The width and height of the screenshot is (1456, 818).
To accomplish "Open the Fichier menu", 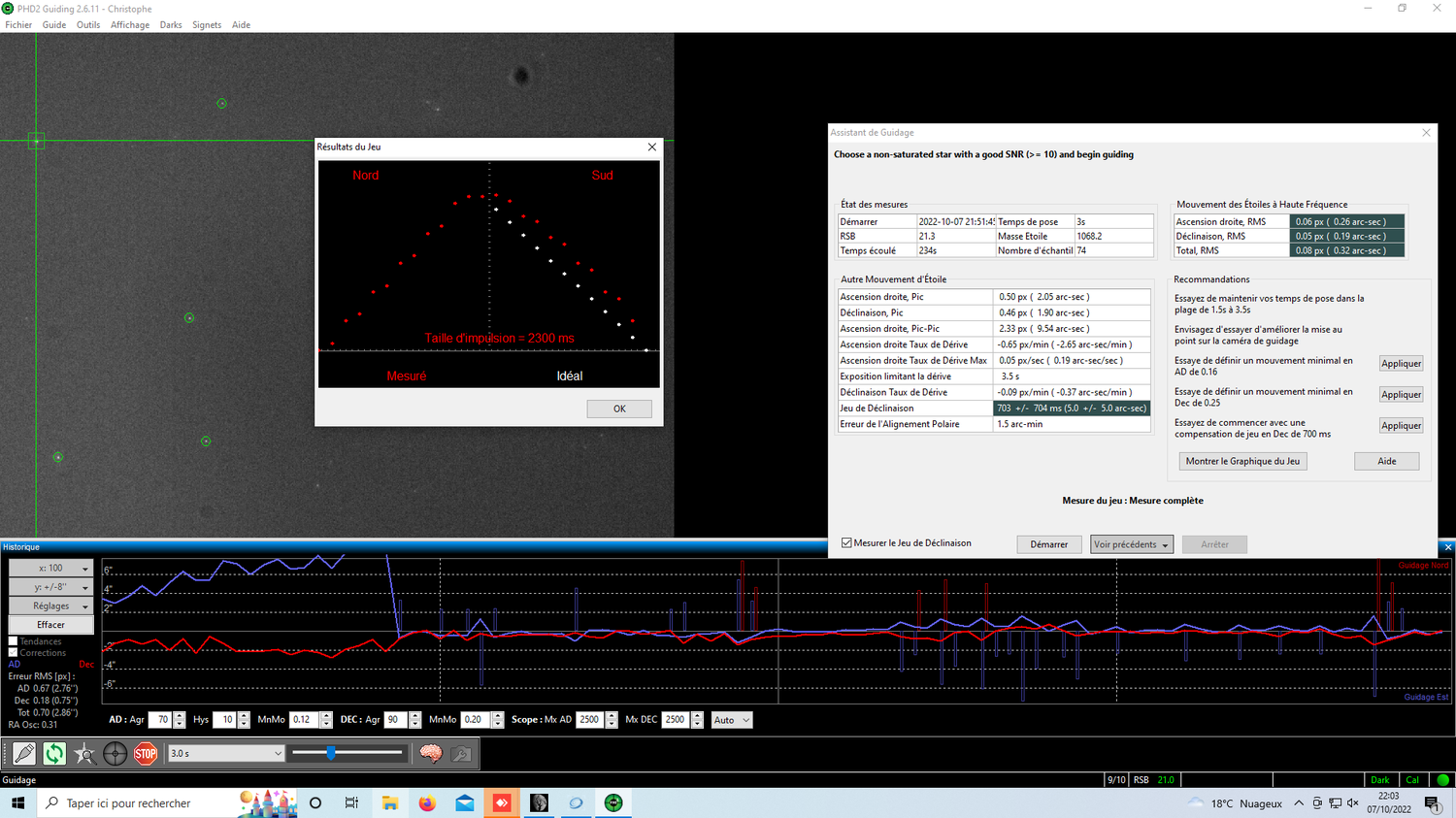I will [18, 25].
